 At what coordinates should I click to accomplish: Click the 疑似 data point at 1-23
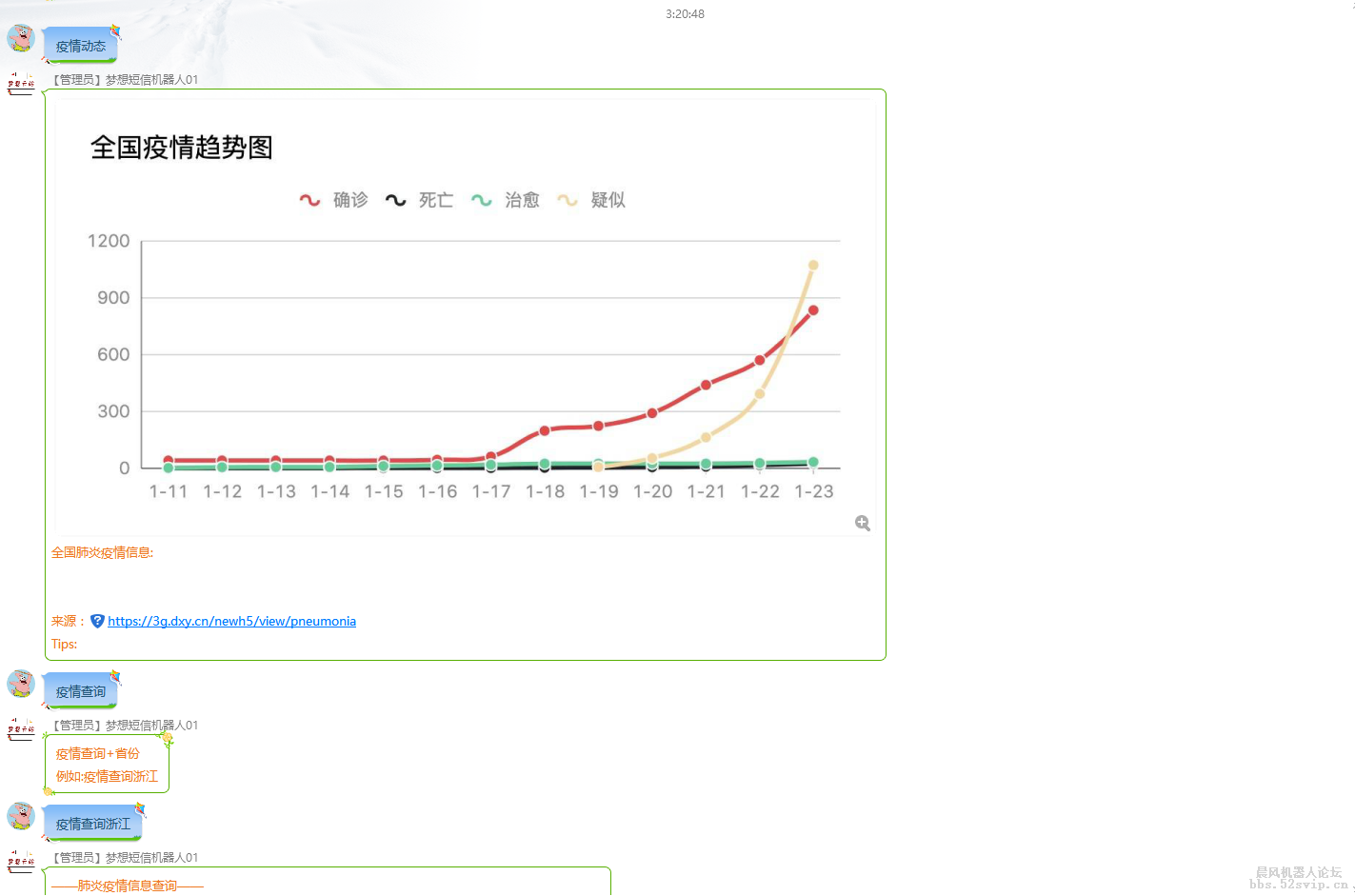coord(813,266)
